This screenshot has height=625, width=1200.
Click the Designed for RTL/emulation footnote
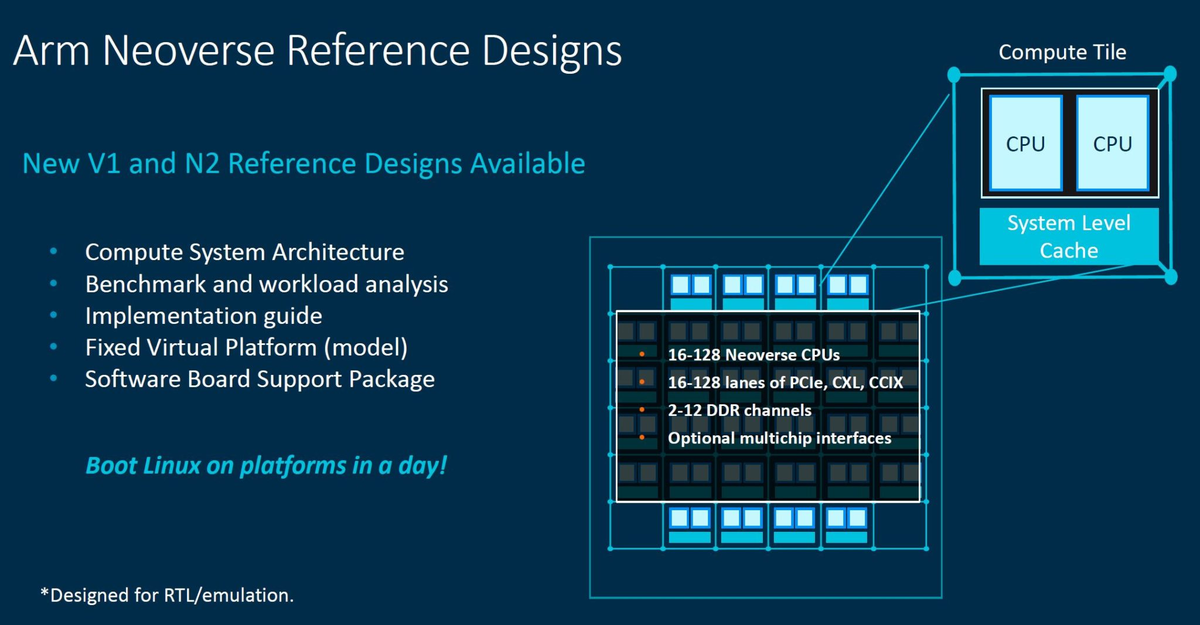point(167,595)
